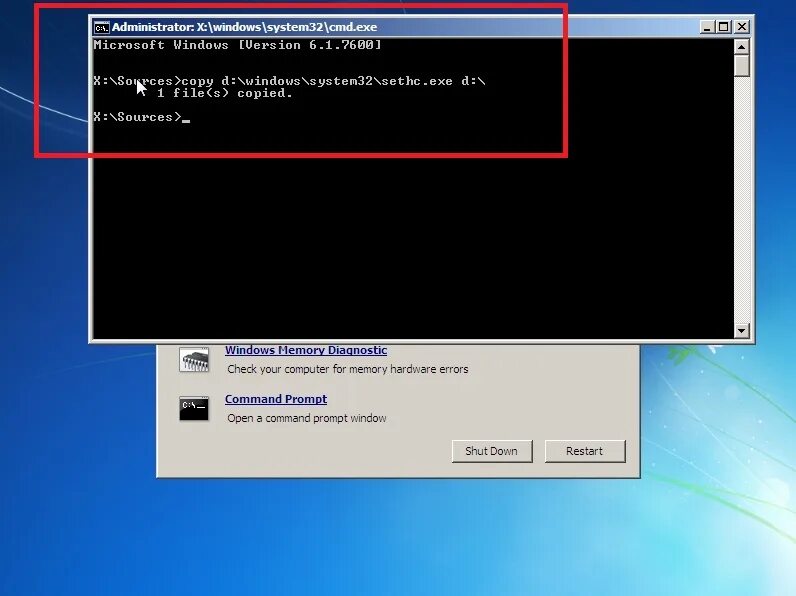
Task: Click the Restart button
Action: click(x=585, y=451)
